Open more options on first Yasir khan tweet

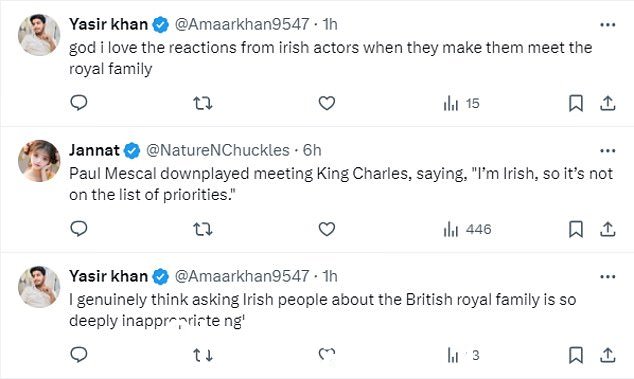607,25
